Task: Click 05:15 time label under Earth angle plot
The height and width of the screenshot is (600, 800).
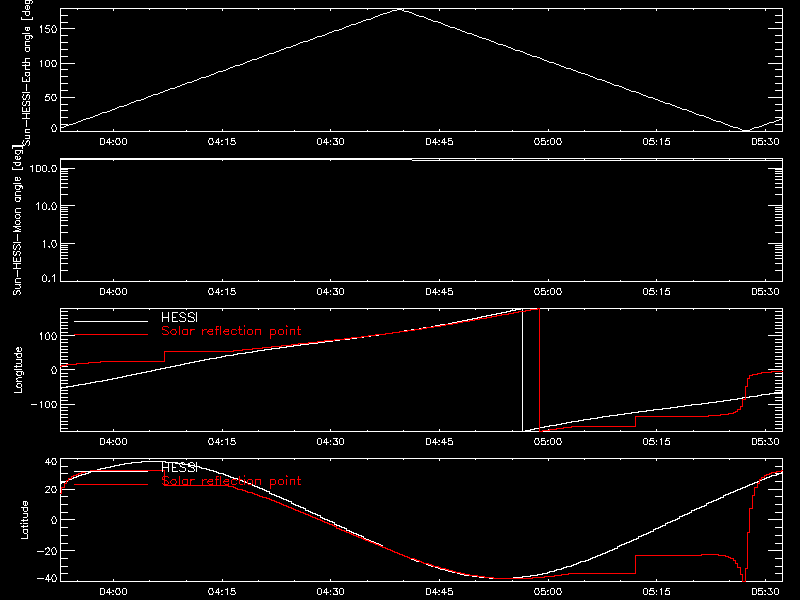Action: click(x=657, y=142)
